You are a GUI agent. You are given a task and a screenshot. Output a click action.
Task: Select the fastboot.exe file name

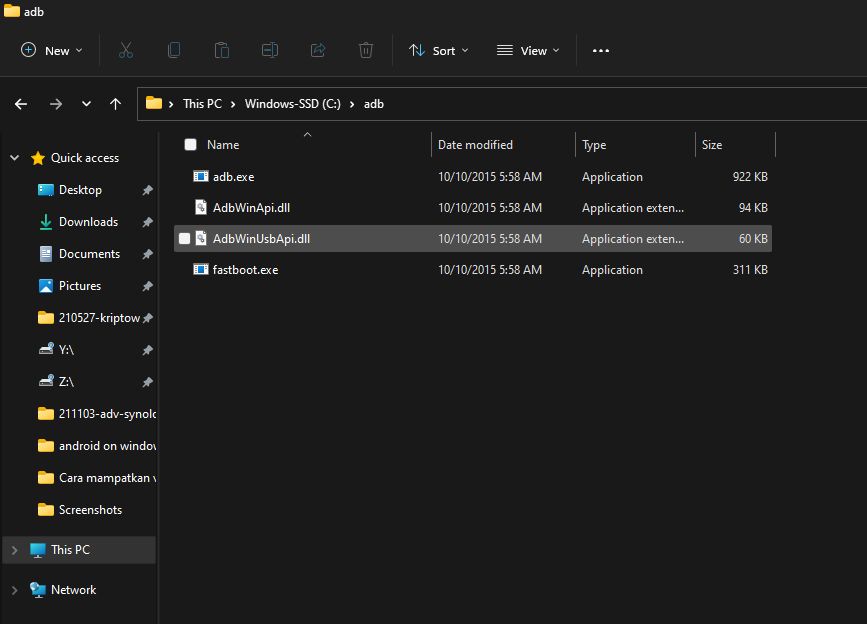pos(246,270)
